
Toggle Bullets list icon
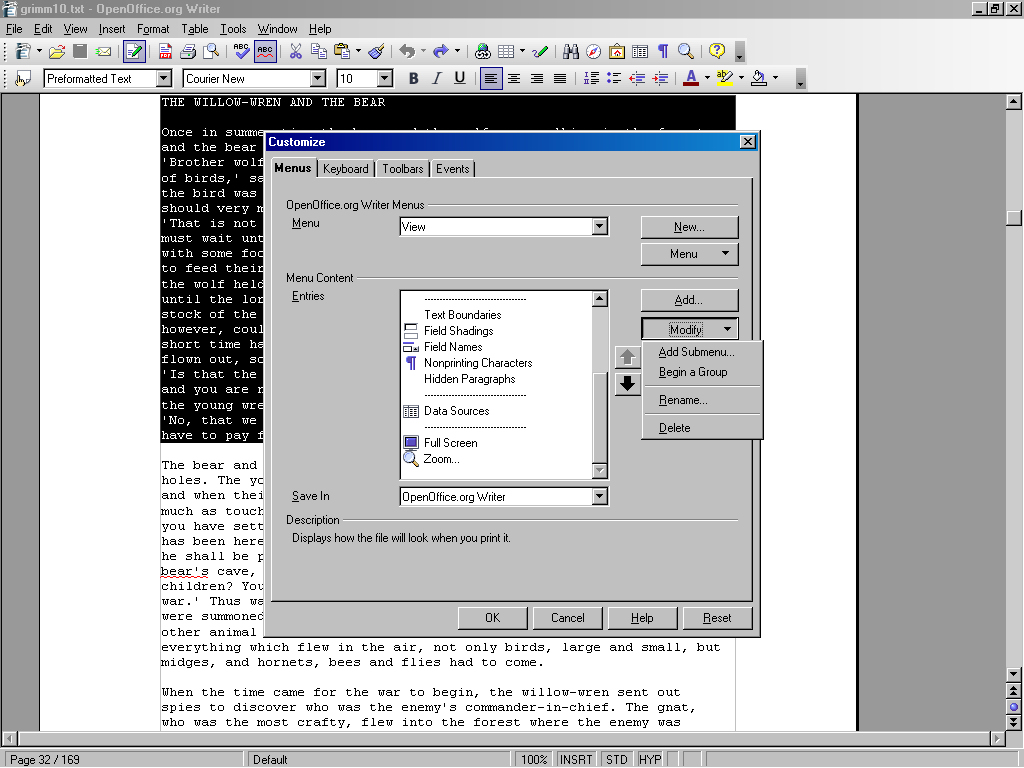point(614,79)
